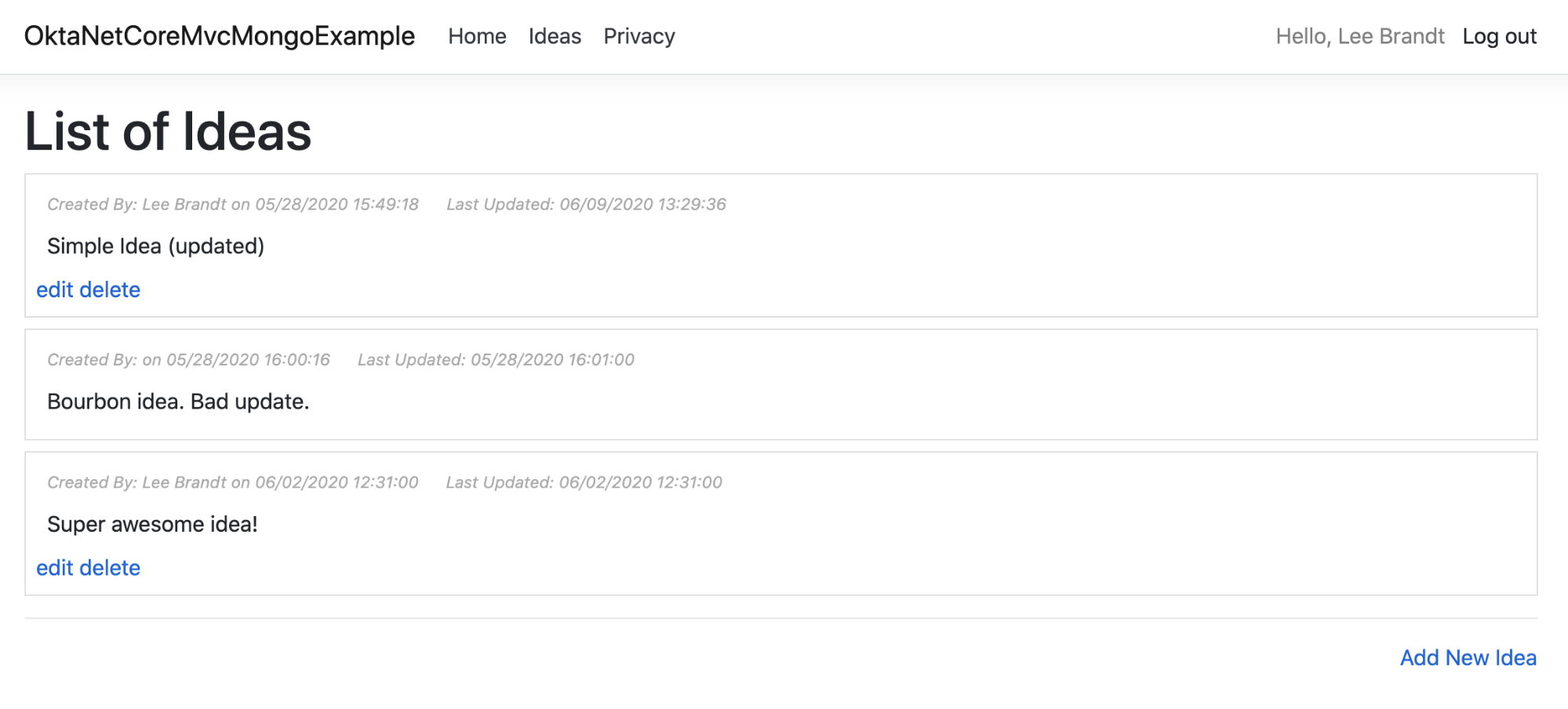
Task: Click Last Updated 06/02/2020 12:31:00 timestamp
Action: pyautogui.click(x=584, y=482)
